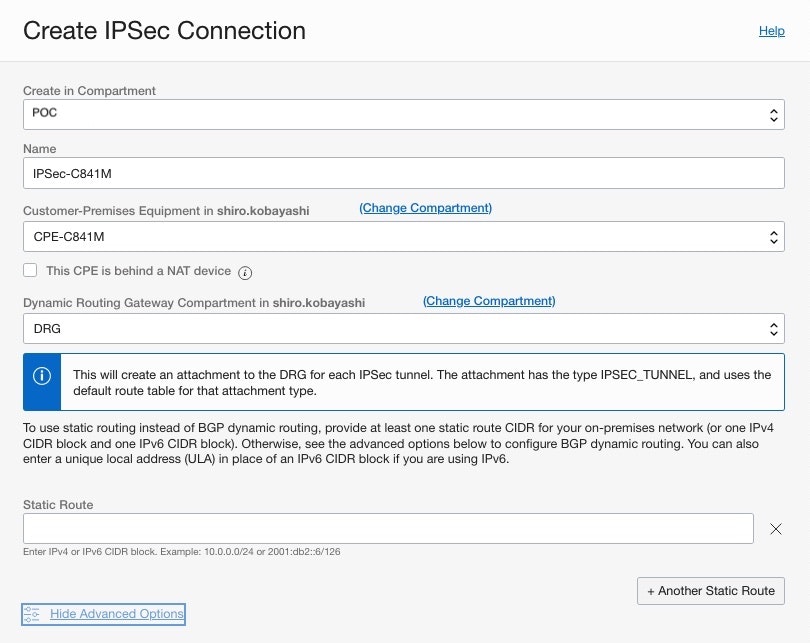Click Hide Advanced Options link

[x=117, y=613]
